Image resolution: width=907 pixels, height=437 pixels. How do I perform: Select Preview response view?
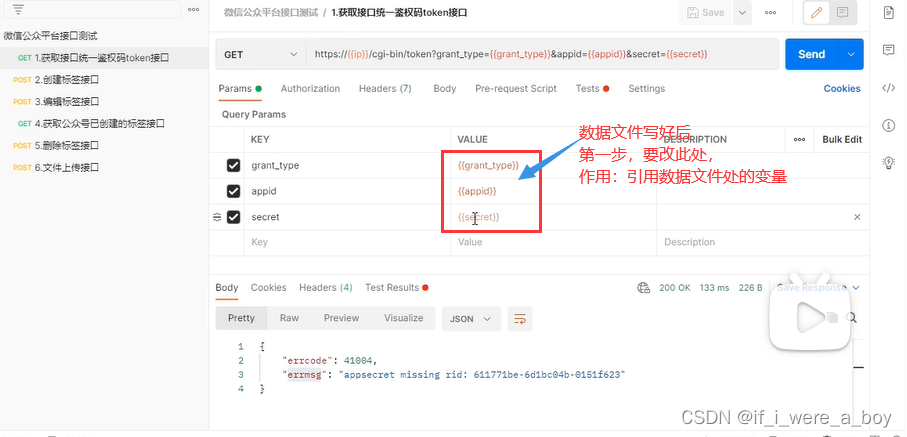(x=341, y=318)
